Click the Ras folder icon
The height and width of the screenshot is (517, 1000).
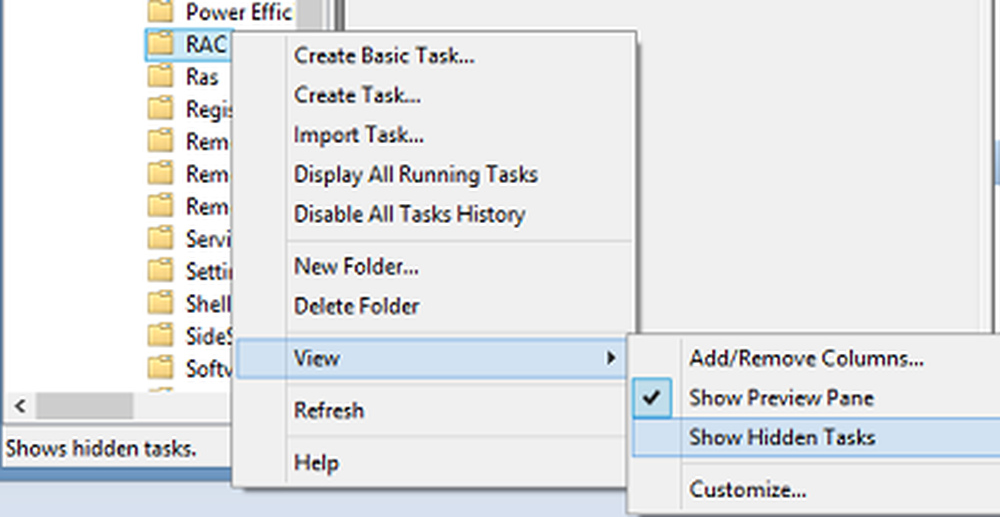[160, 76]
